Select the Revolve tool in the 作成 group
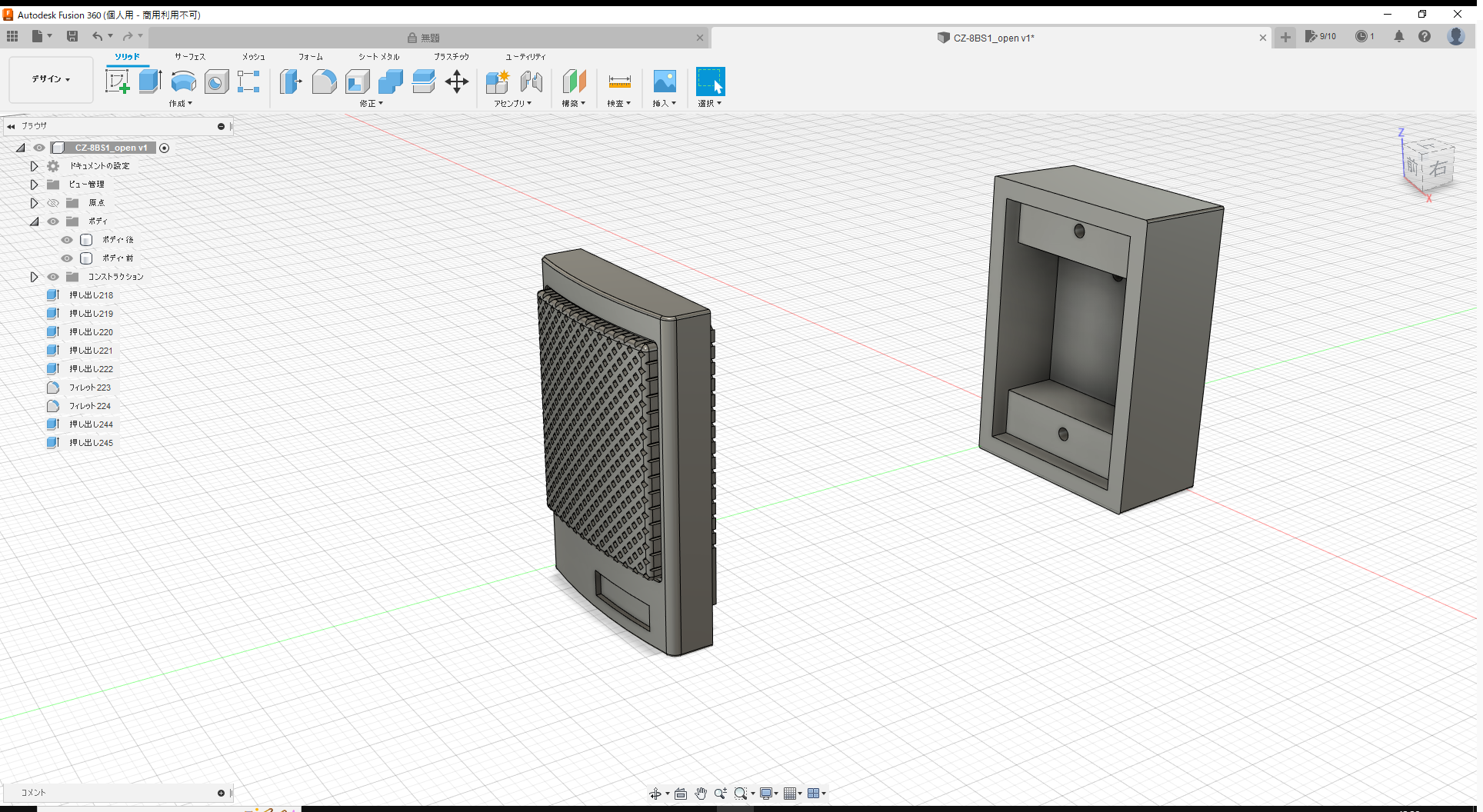 pyautogui.click(x=183, y=82)
